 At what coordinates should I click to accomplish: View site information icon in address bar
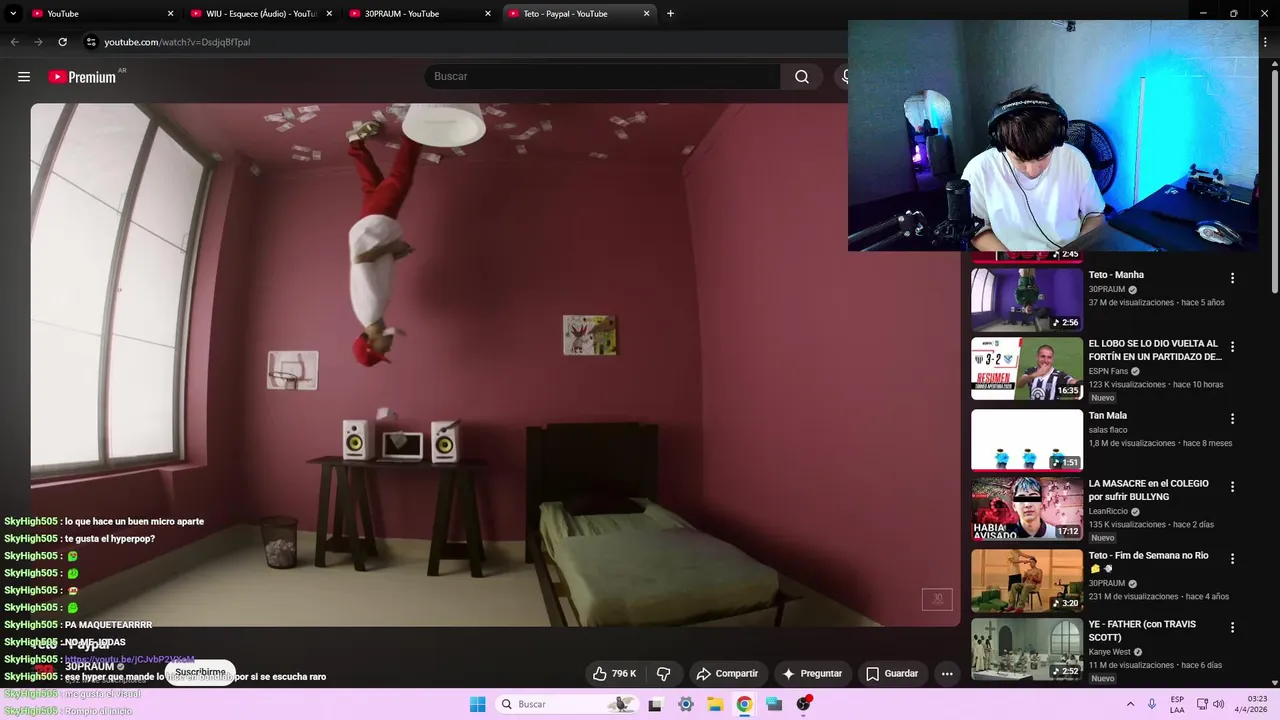(91, 42)
